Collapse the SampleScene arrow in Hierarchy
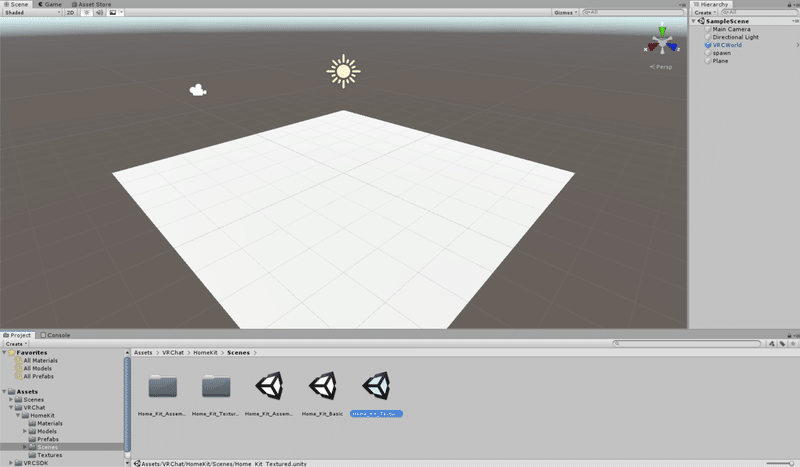The width and height of the screenshot is (800, 467). coord(694,21)
